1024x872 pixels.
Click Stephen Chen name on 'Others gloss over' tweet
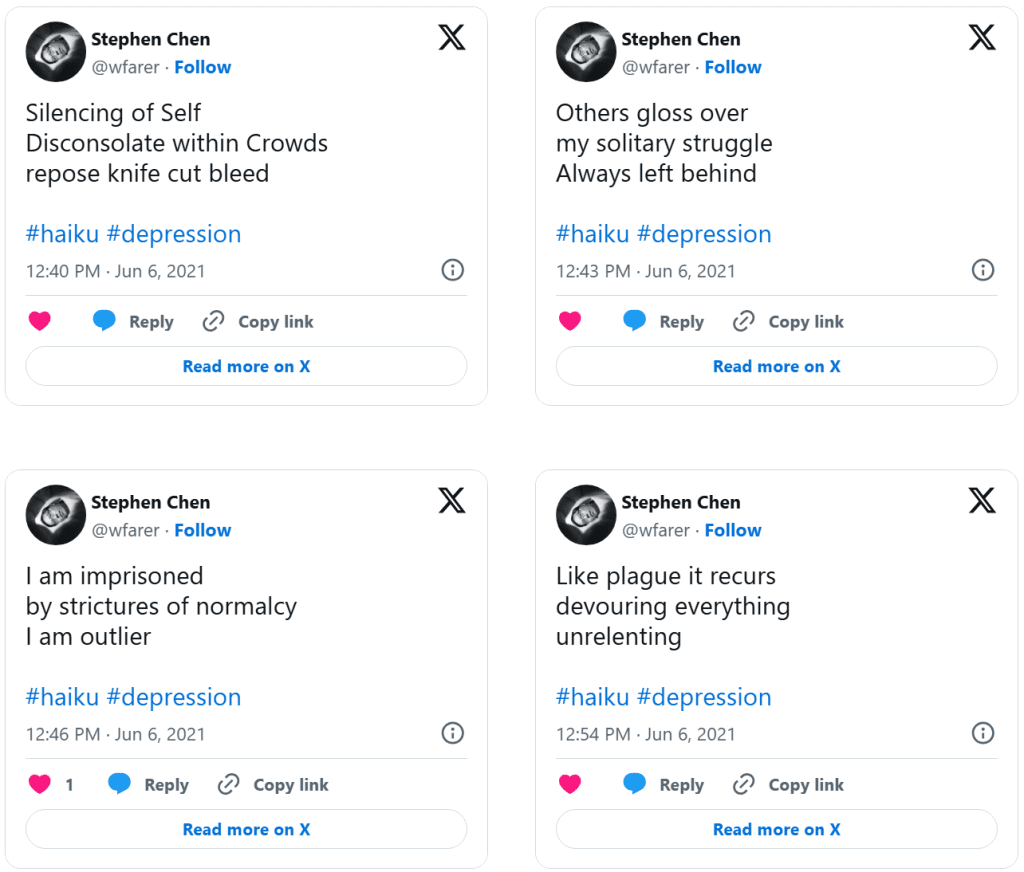pos(680,39)
